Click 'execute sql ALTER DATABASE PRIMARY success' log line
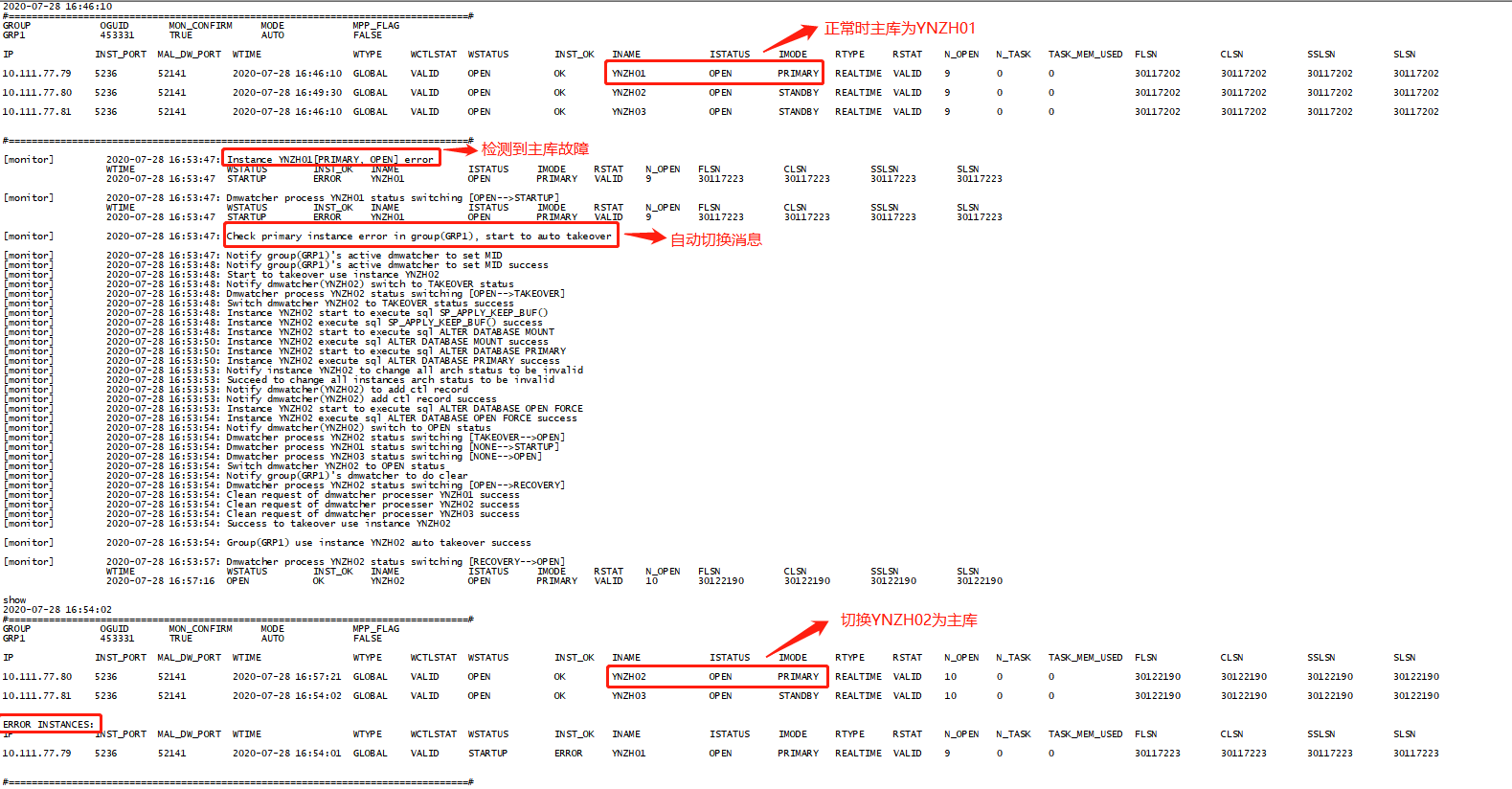The image size is (1512, 789). click(393, 361)
